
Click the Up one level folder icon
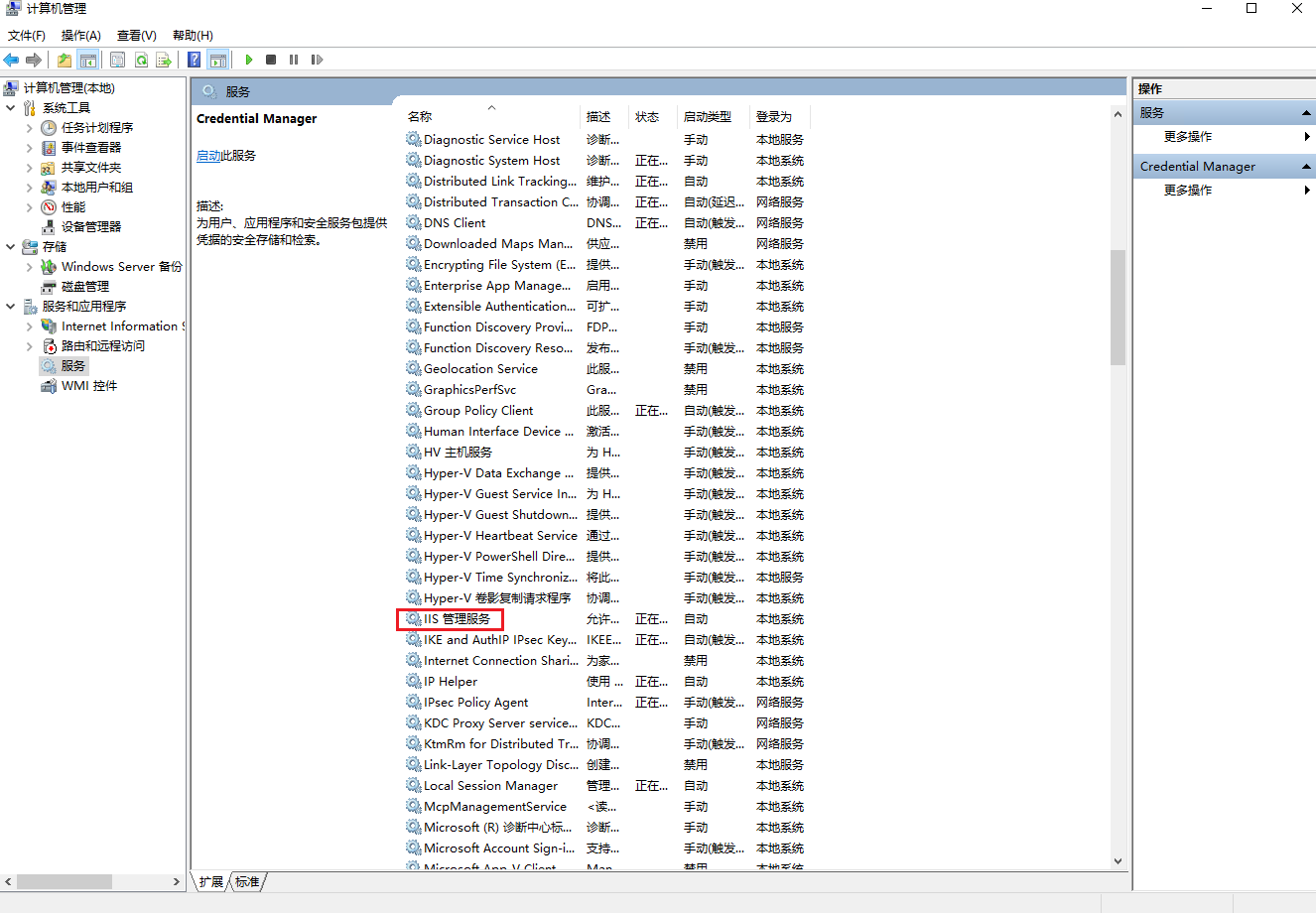pos(65,60)
